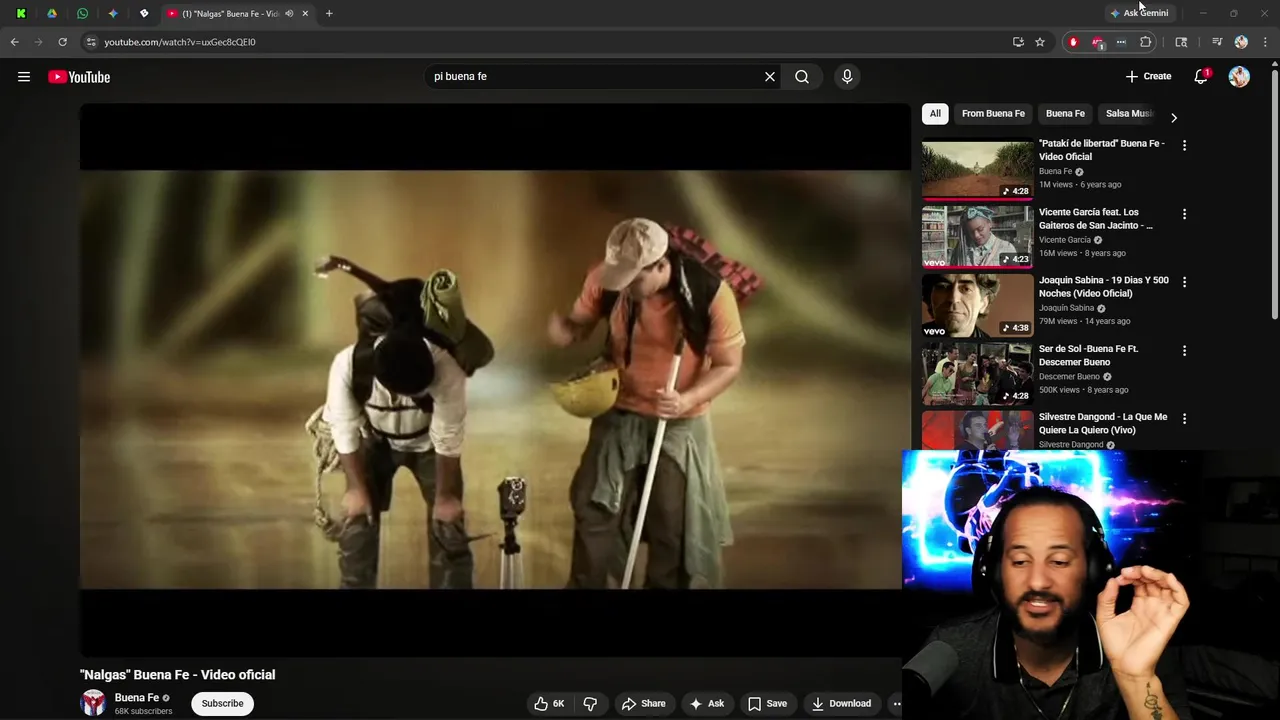Switch to the Google Drive pinned tab
The width and height of the screenshot is (1280, 720).
52,13
